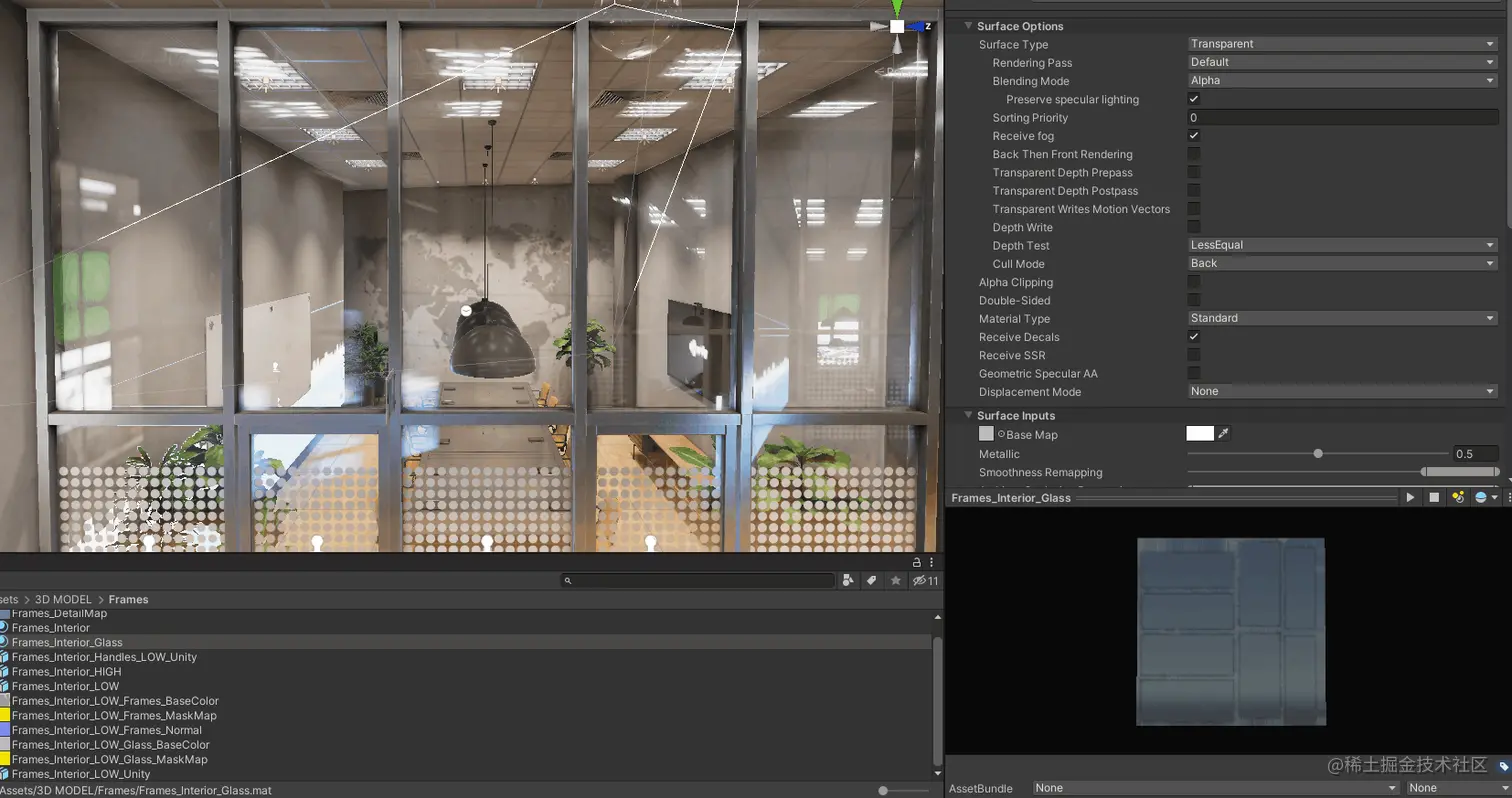This screenshot has width=1512, height=798.
Task: Enable Transparent Depth Postpass
Action: tap(1193, 190)
